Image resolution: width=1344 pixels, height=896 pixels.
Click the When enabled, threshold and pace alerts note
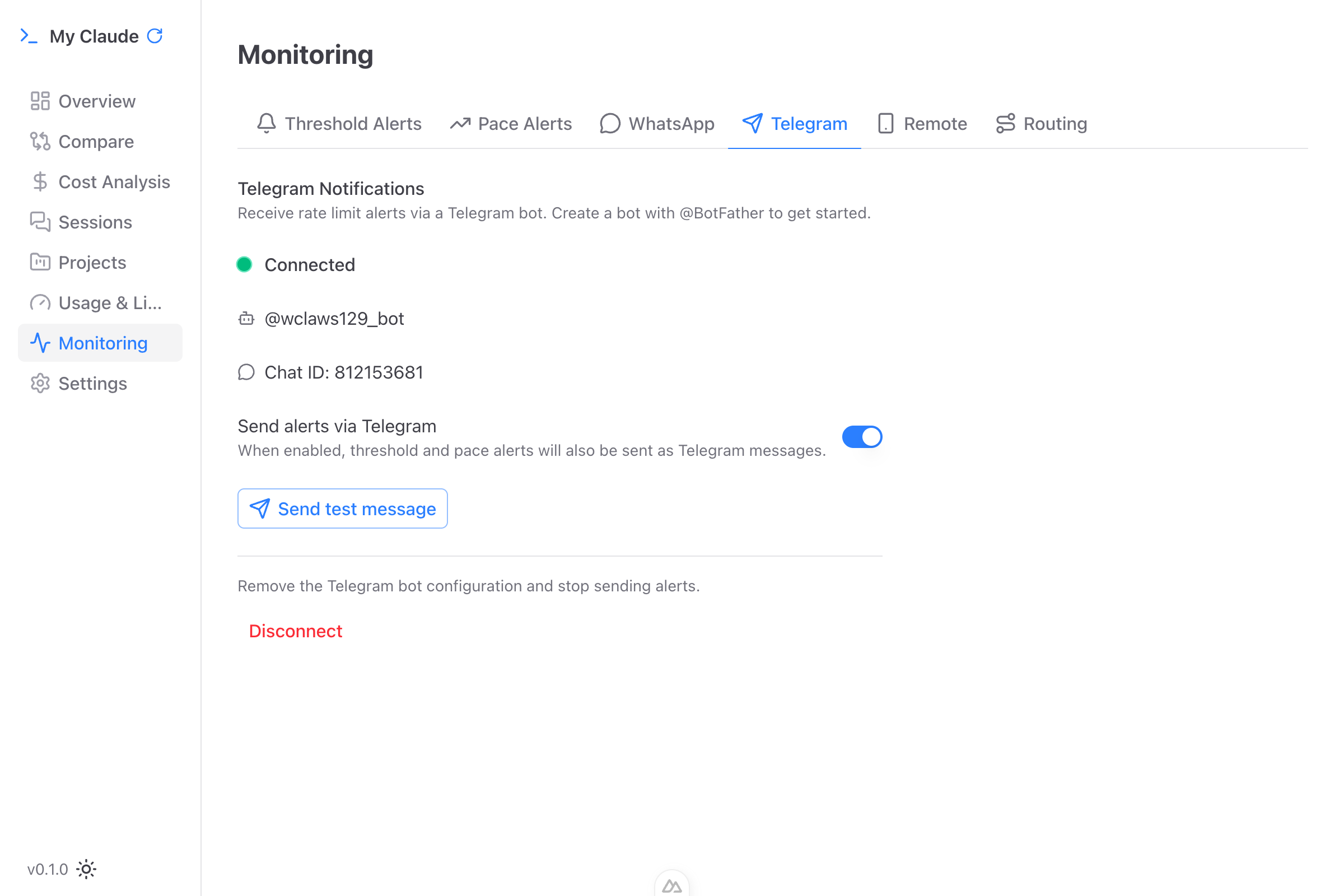tap(532, 450)
